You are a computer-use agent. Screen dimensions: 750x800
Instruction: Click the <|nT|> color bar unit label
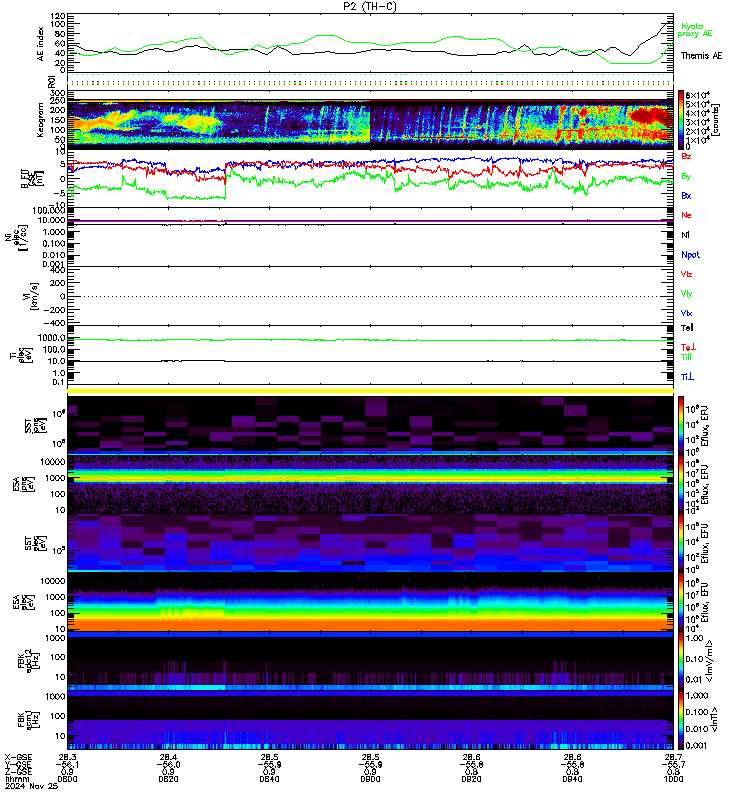714,720
